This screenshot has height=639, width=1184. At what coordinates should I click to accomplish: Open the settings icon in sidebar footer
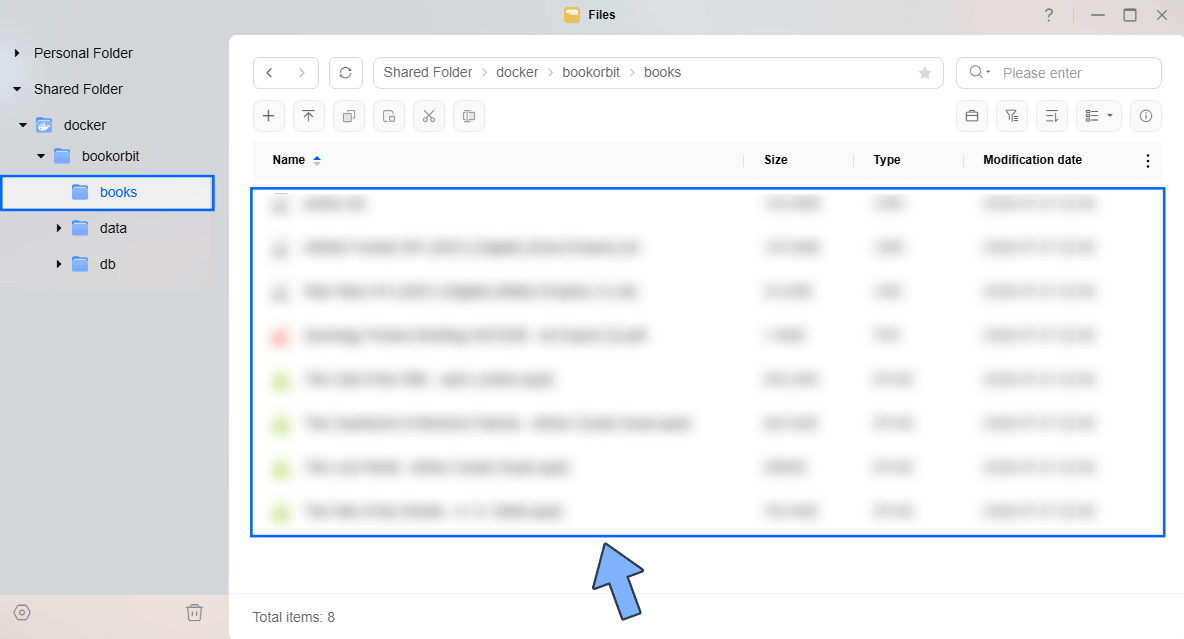click(22, 613)
